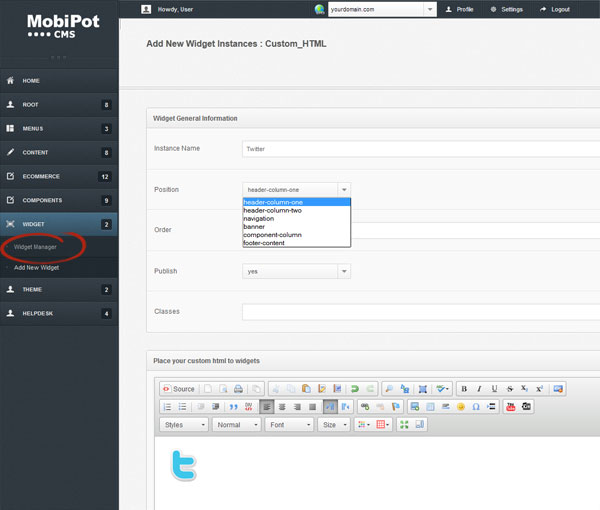Focus the Classes input field
Screen dimensions: 600x510
tap(421, 312)
